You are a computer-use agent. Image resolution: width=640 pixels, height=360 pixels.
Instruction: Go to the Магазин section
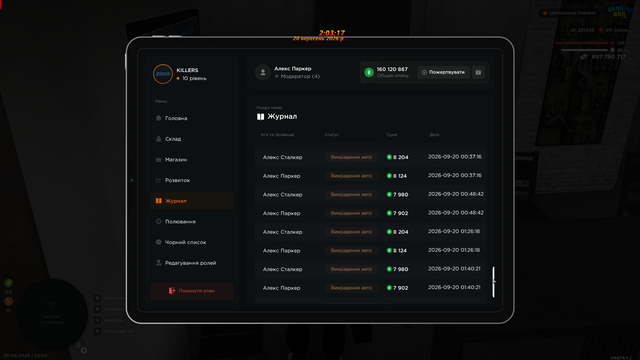click(x=192, y=160)
